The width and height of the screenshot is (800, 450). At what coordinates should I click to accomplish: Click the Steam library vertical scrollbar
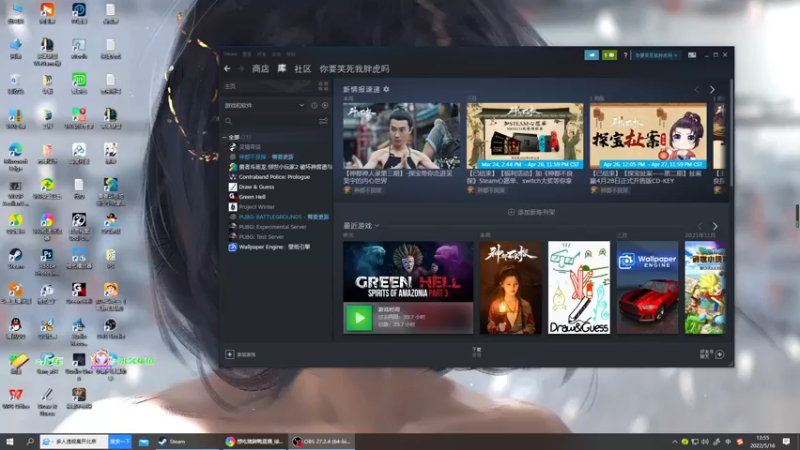tap(732, 133)
